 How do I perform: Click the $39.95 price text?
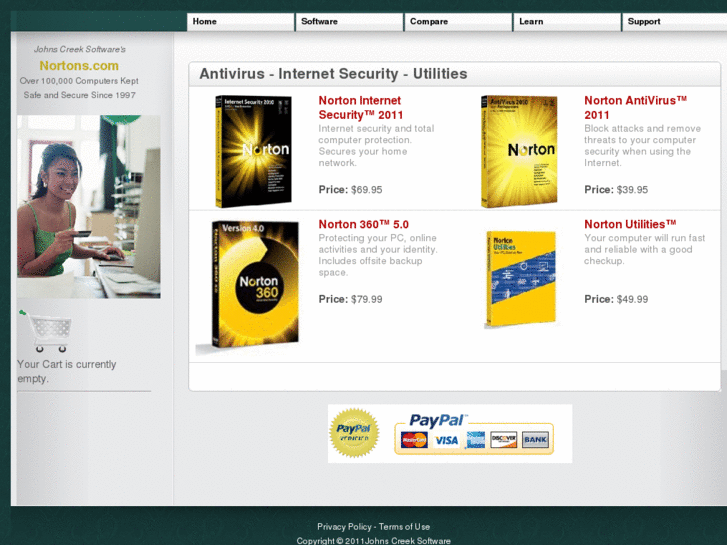632,190
